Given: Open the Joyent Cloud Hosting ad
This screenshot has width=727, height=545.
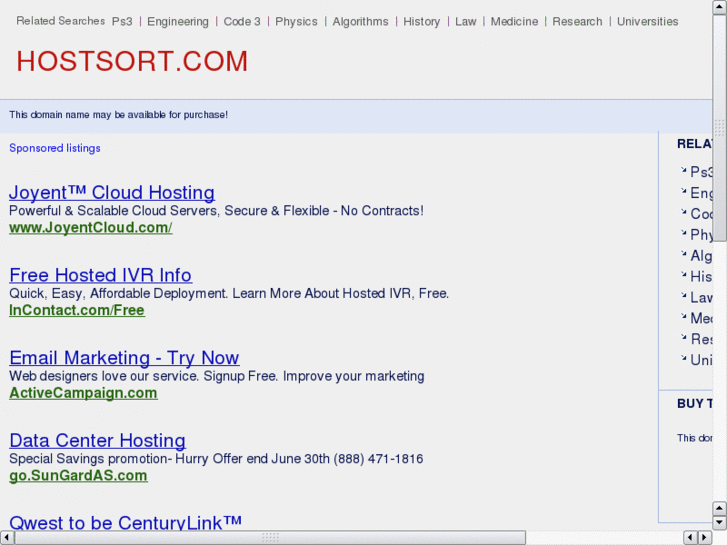Looking at the screenshot, I should point(112,192).
